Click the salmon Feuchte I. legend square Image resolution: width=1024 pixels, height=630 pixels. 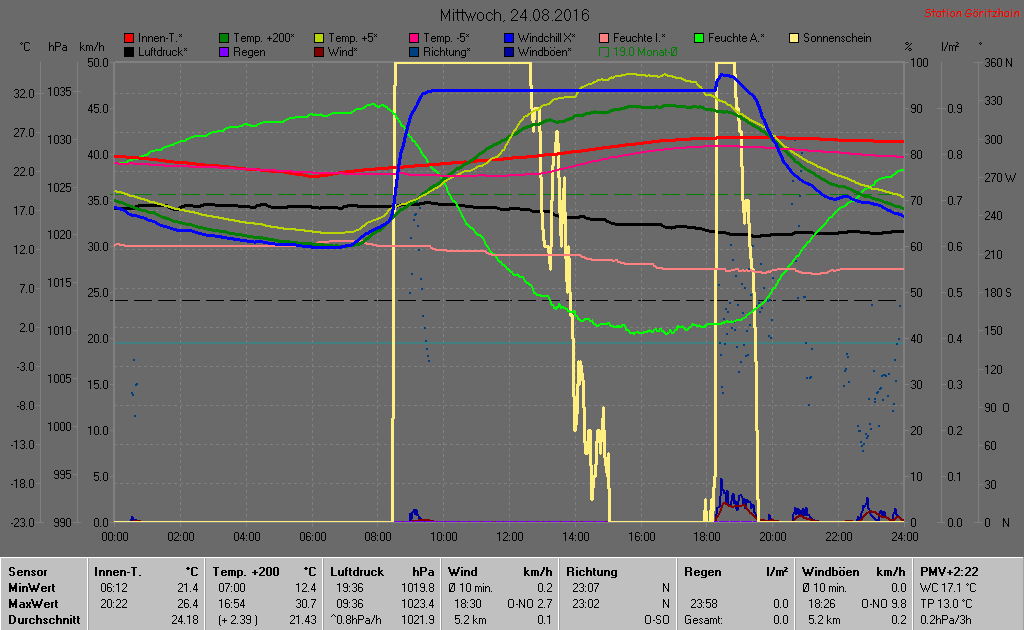point(604,38)
